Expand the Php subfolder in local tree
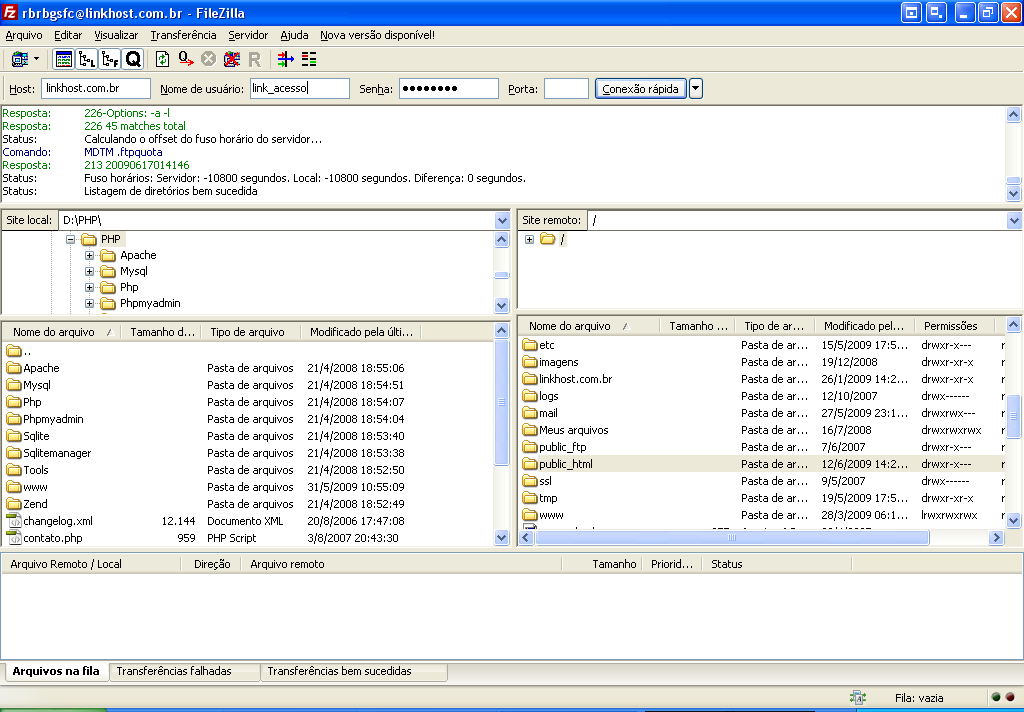The height and width of the screenshot is (712, 1024). [x=89, y=287]
